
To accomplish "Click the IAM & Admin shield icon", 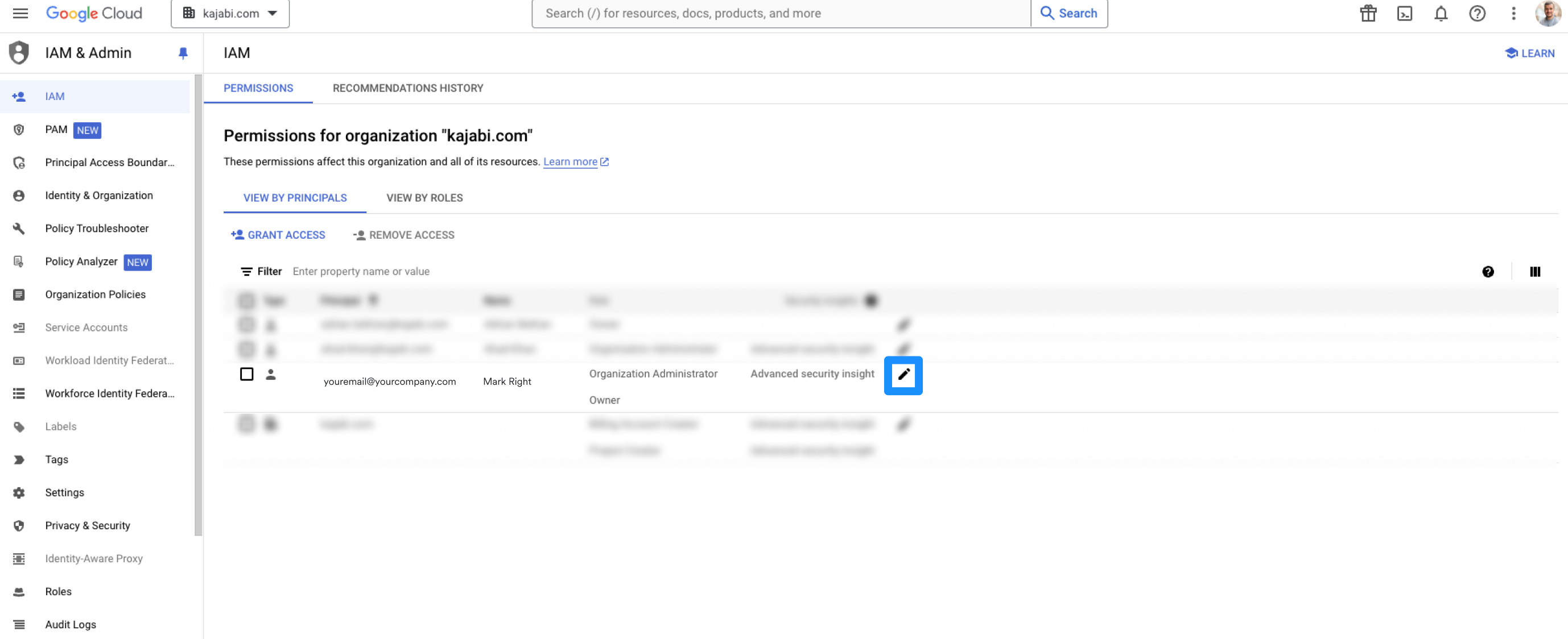I will coord(19,53).
